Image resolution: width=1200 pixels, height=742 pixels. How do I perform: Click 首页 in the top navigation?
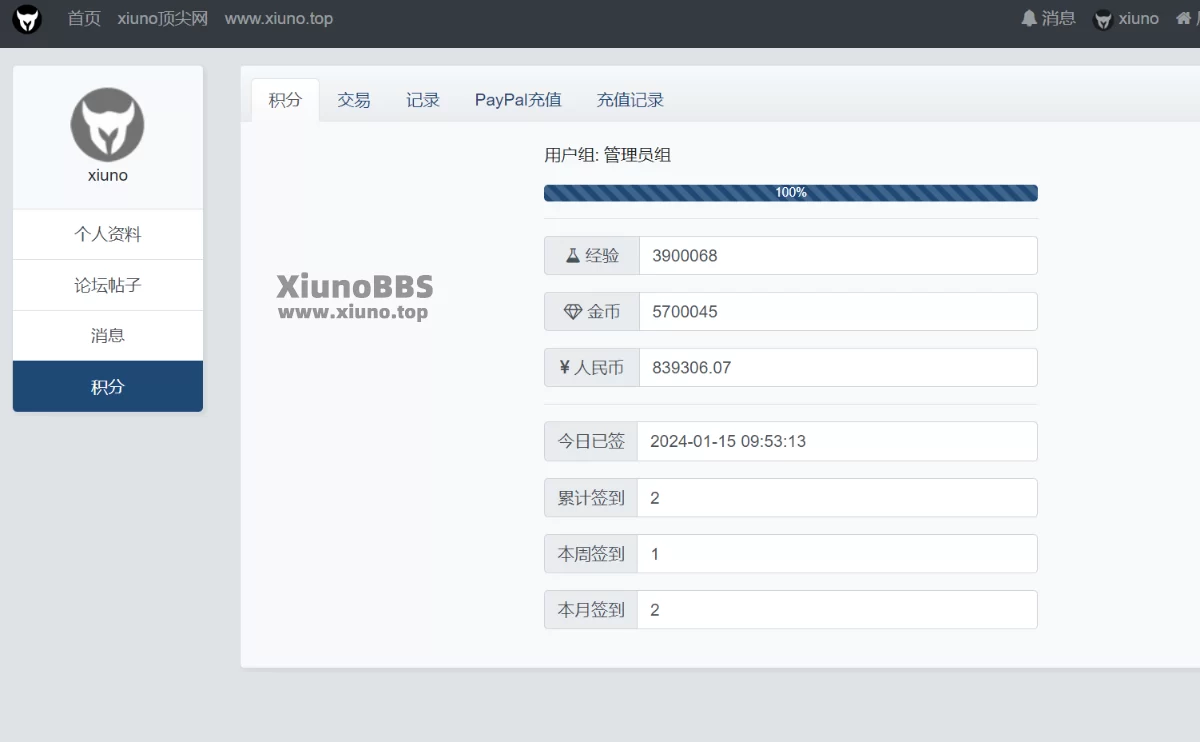[x=83, y=18]
